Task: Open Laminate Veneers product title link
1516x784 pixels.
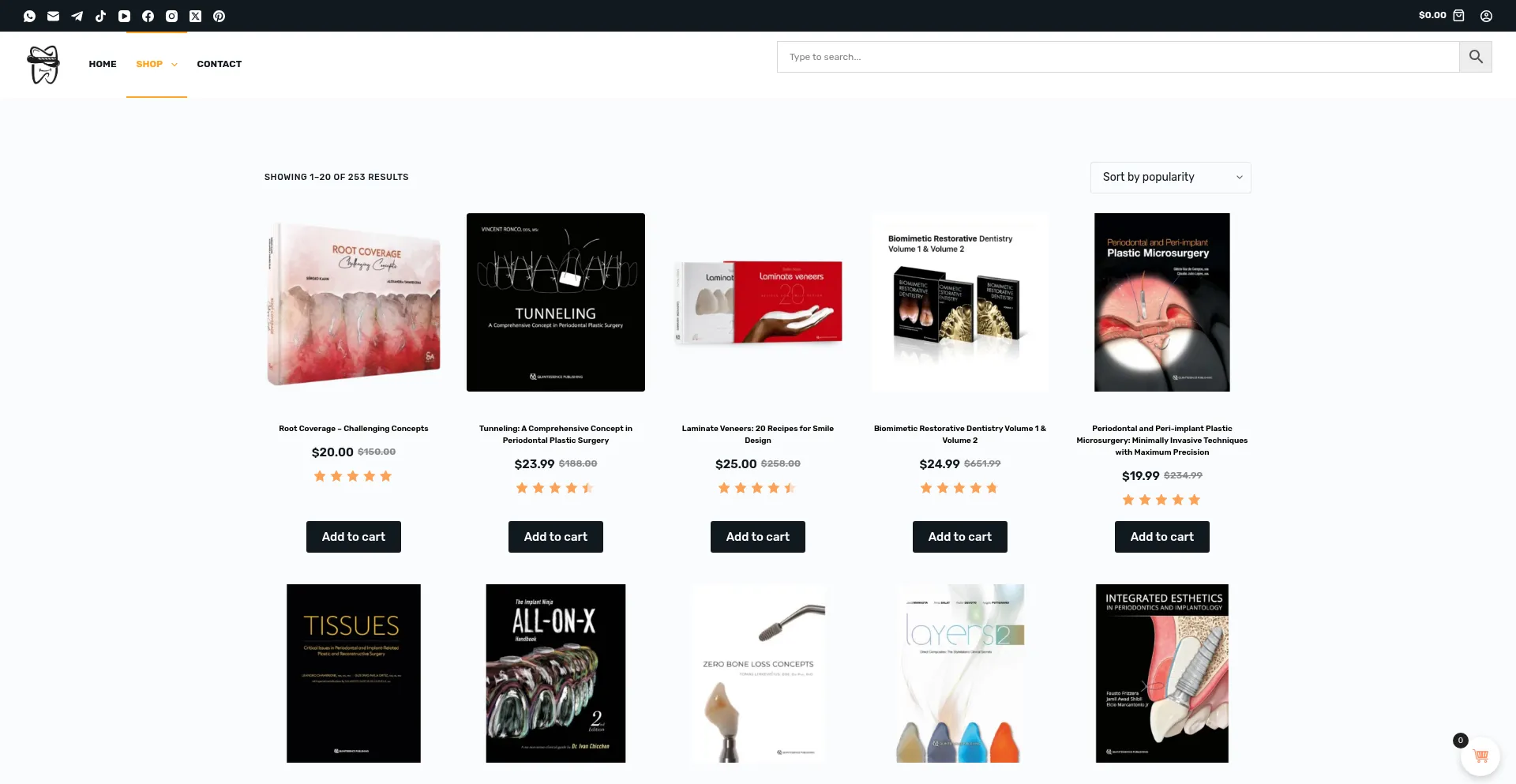Action: (x=757, y=434)
